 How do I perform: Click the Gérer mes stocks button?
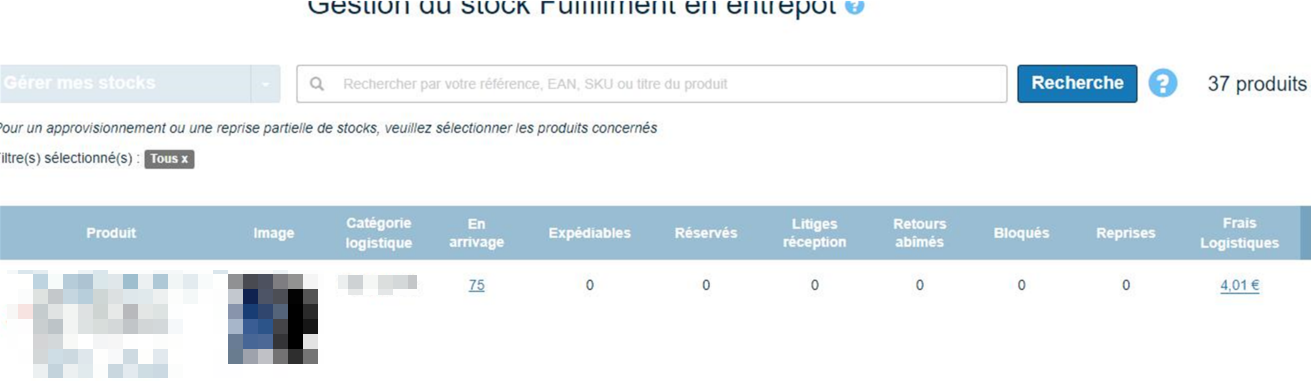click(125, 84)
